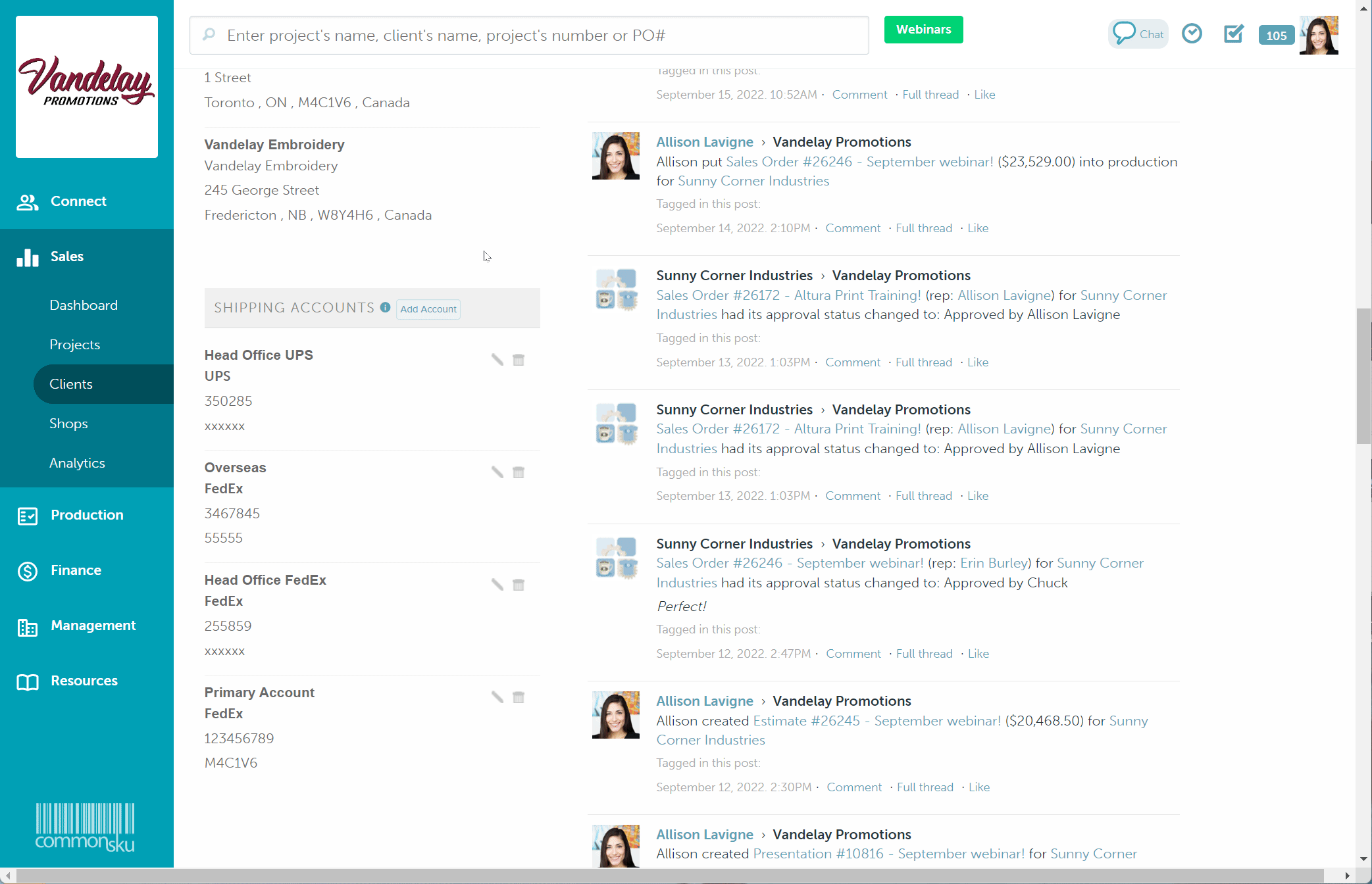
Task: Edit the Head Office FedEx account
Action: [x=497, y=584]
